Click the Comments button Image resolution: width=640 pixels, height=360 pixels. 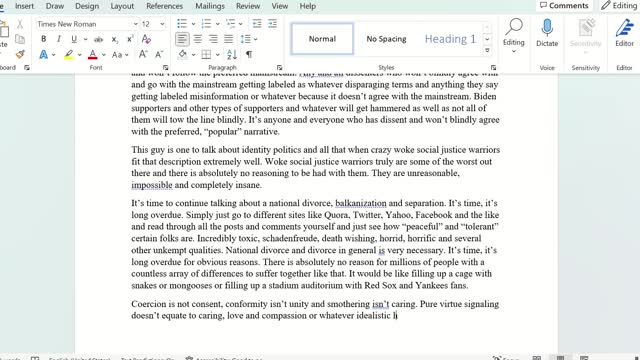(564, 6)
